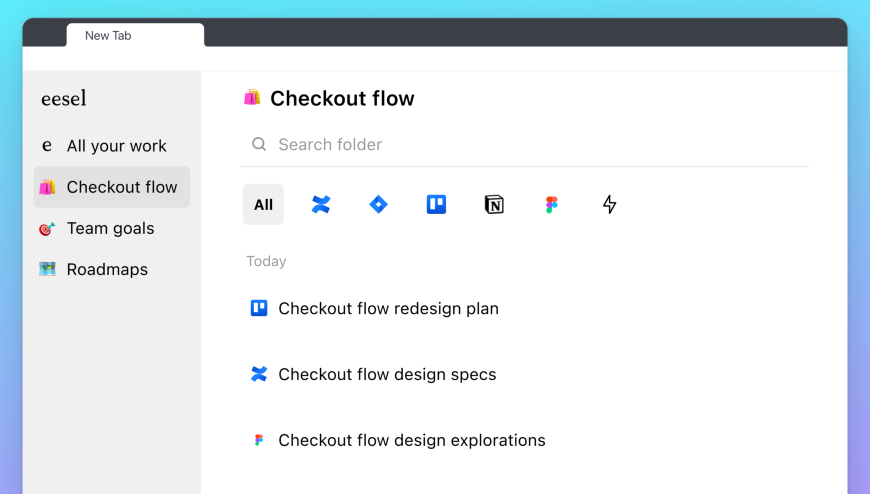Filter by Confluence icon
870x494 pixels.
[321, 204]
